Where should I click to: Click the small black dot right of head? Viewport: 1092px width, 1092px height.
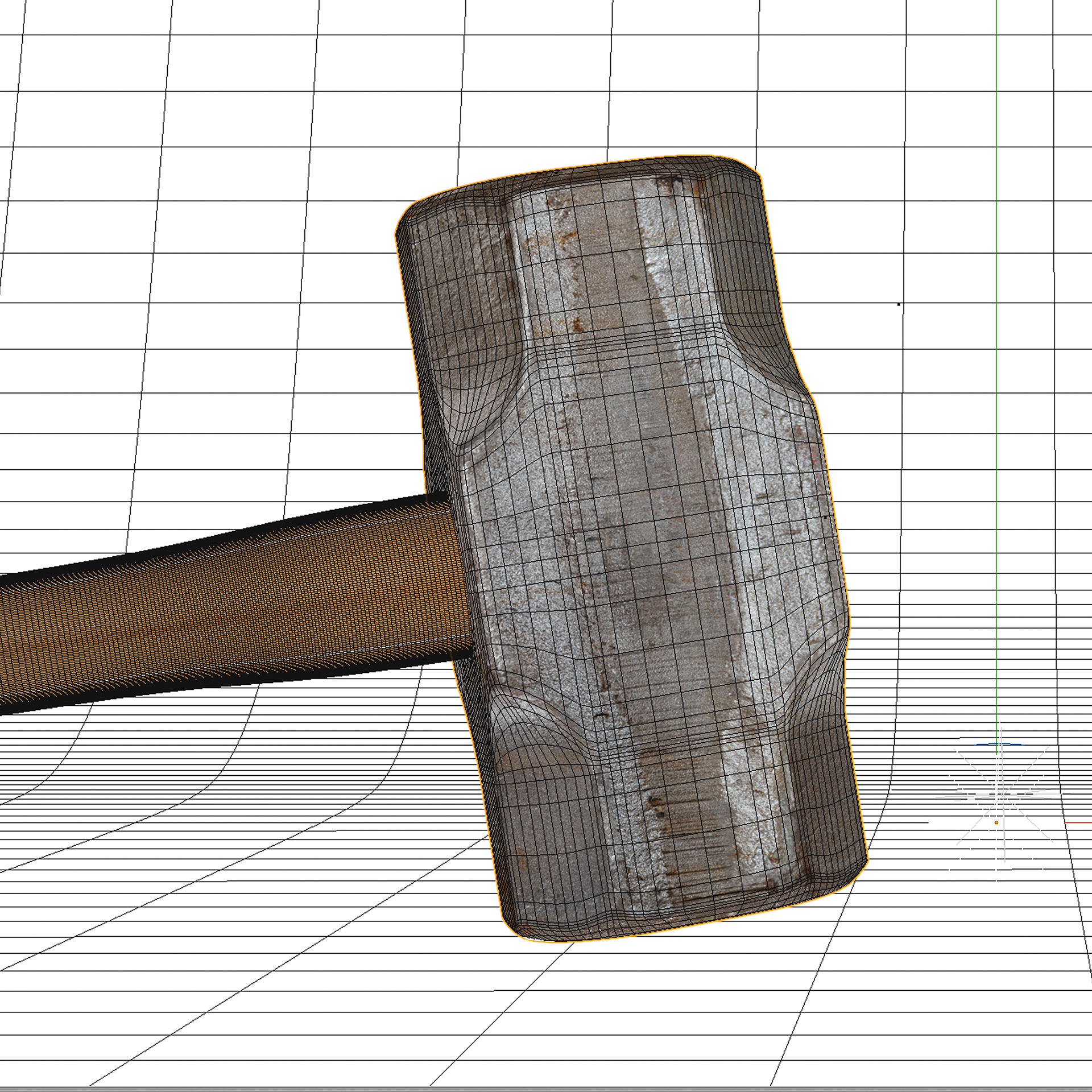899,304
